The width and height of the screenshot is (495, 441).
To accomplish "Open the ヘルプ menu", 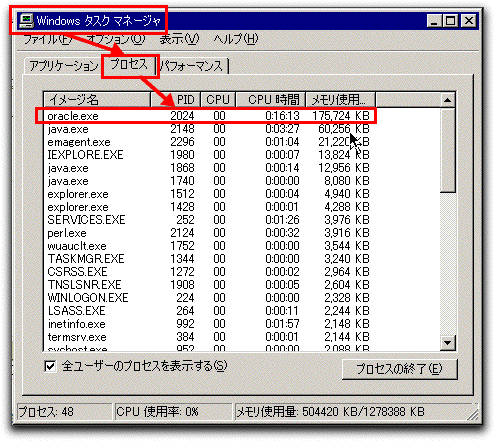I will pos(236,39).
